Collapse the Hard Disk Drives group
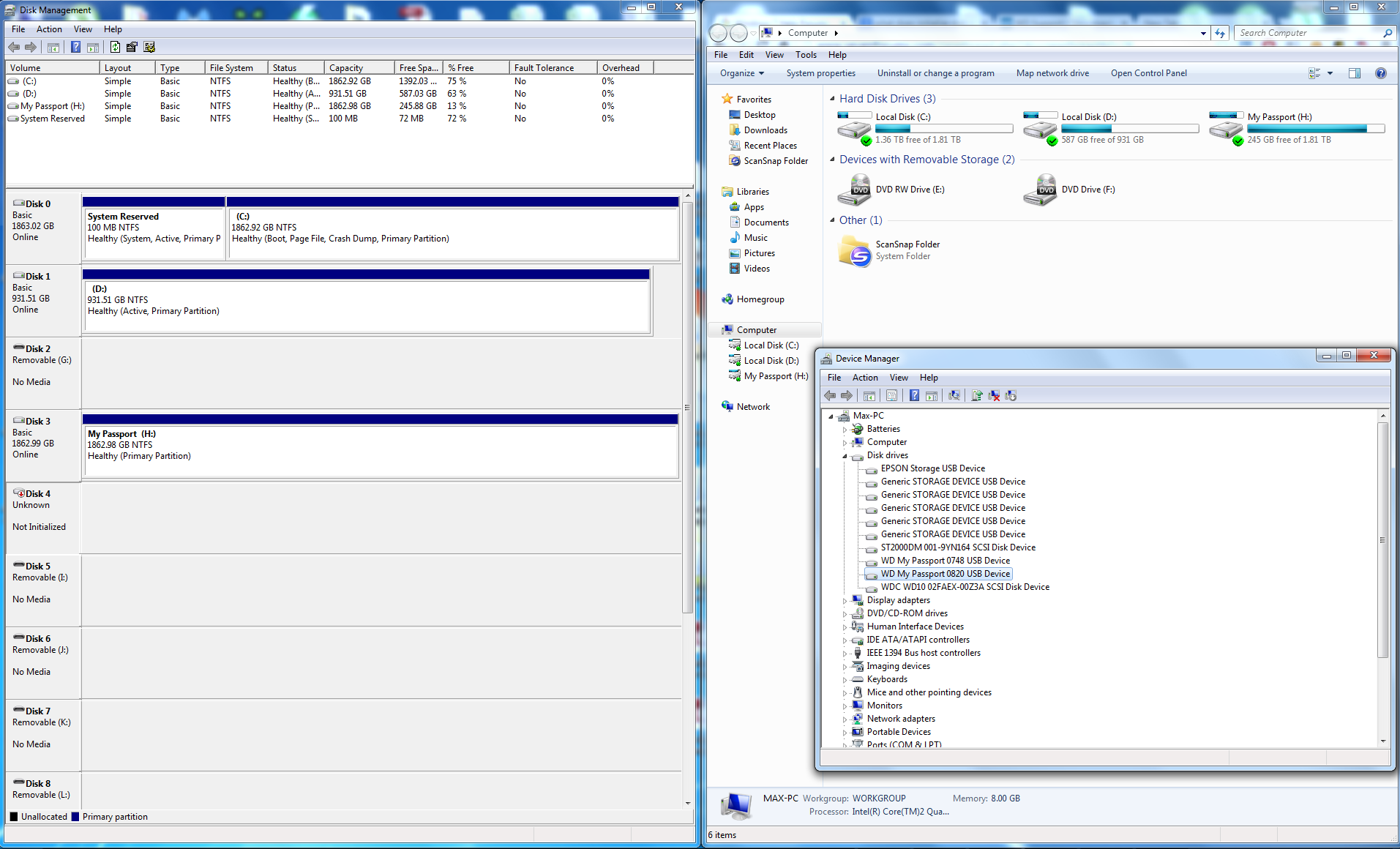This screenshot has width=1400, height=849. [x=832, y=99]
